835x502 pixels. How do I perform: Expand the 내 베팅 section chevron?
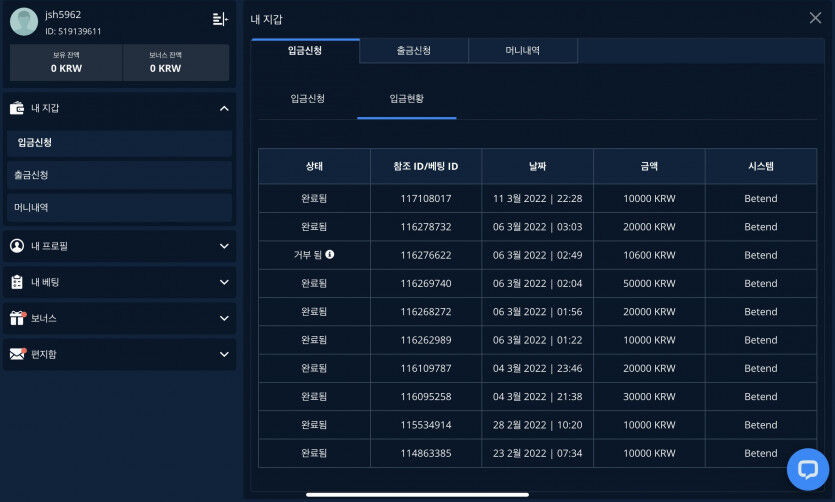(x=224, y=282)
